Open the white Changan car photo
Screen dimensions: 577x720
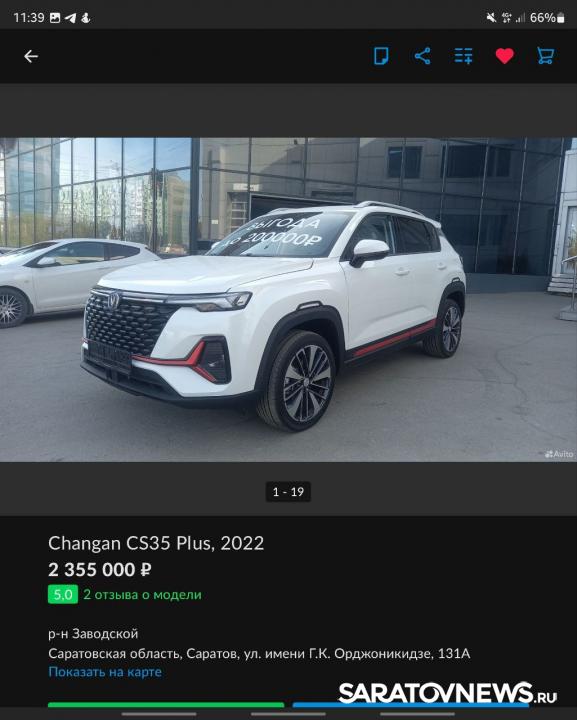(x=288, y=299)
